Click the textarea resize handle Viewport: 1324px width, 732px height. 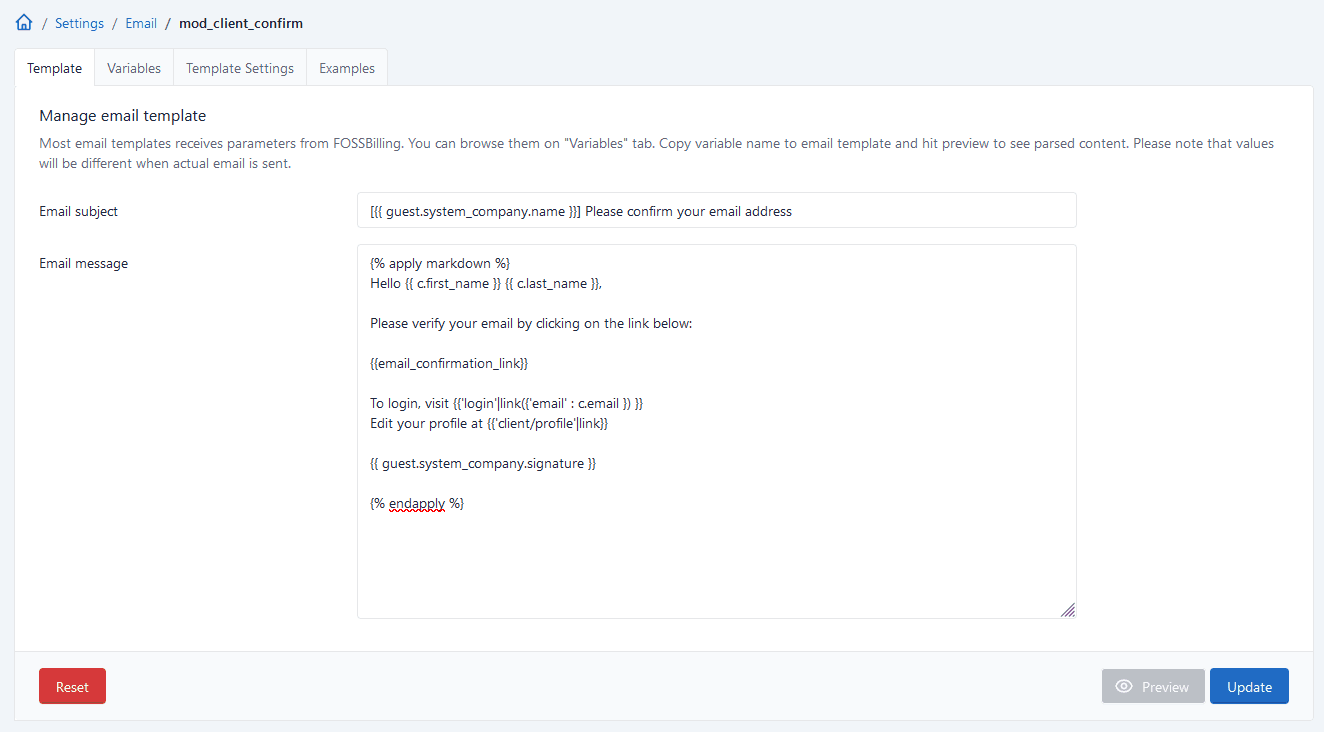tap(1068, 609)
